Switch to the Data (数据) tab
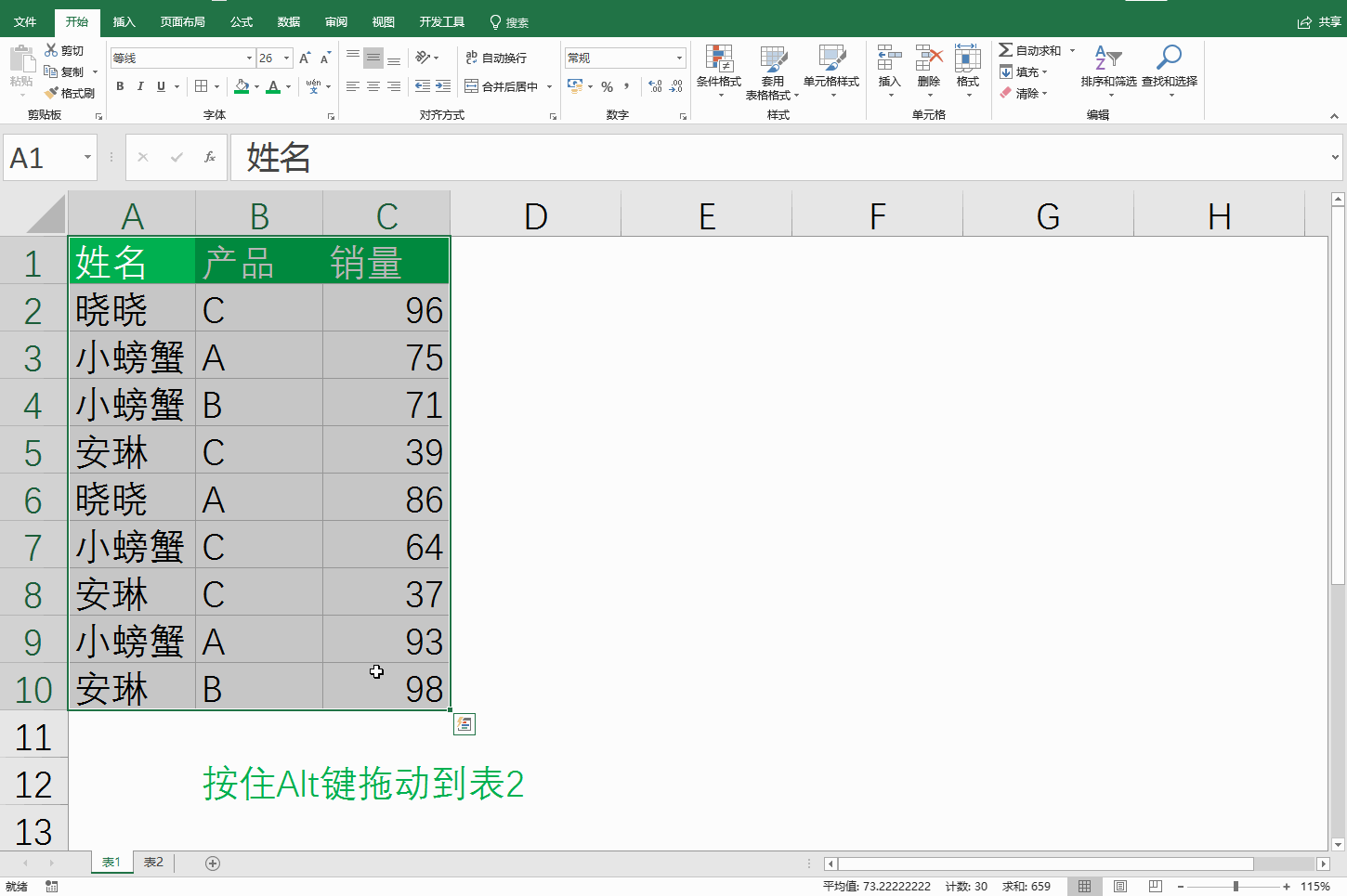The height and width of the screenshot is (896, 1347). click(289, 22)
